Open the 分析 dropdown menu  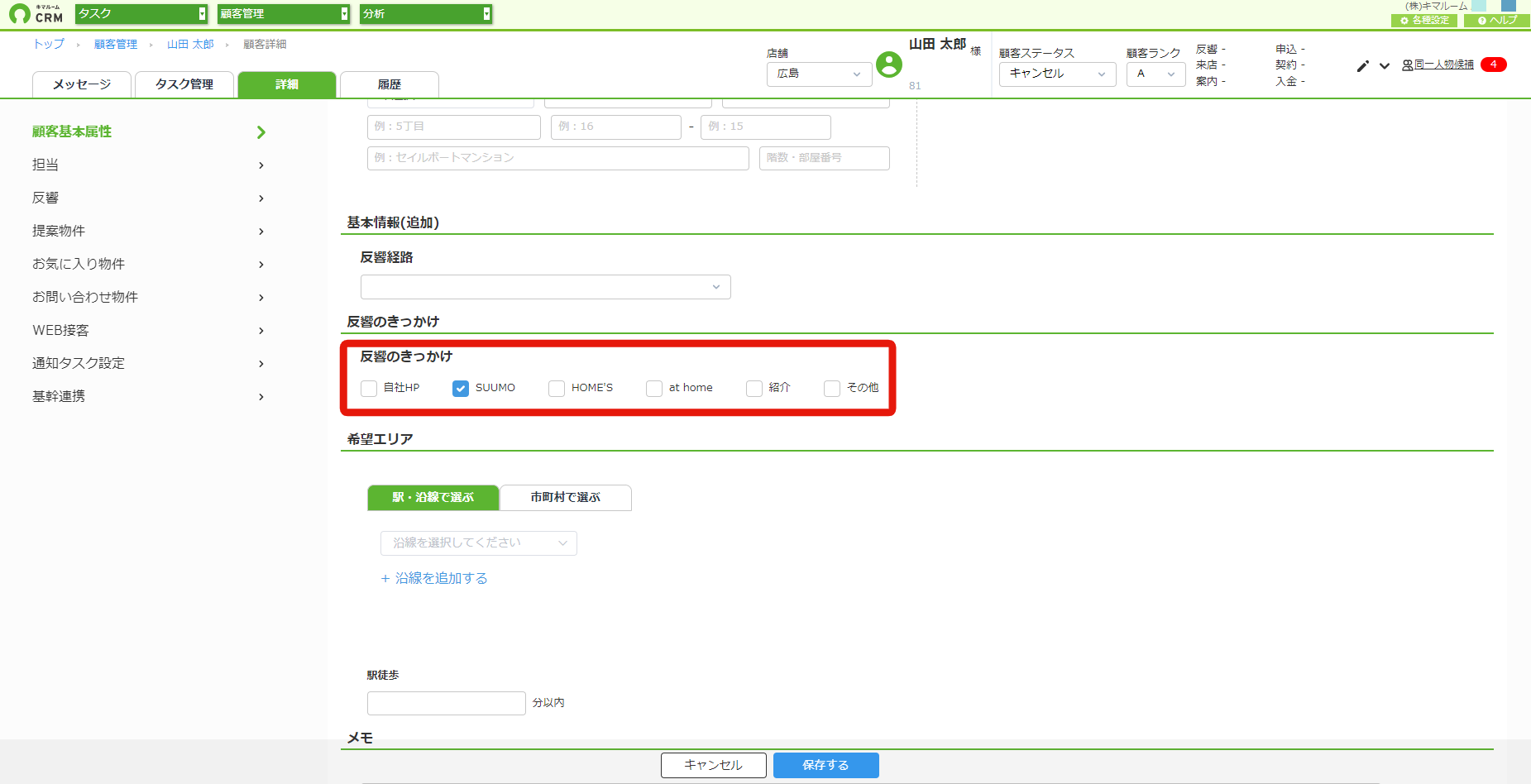tap(426, 13)
